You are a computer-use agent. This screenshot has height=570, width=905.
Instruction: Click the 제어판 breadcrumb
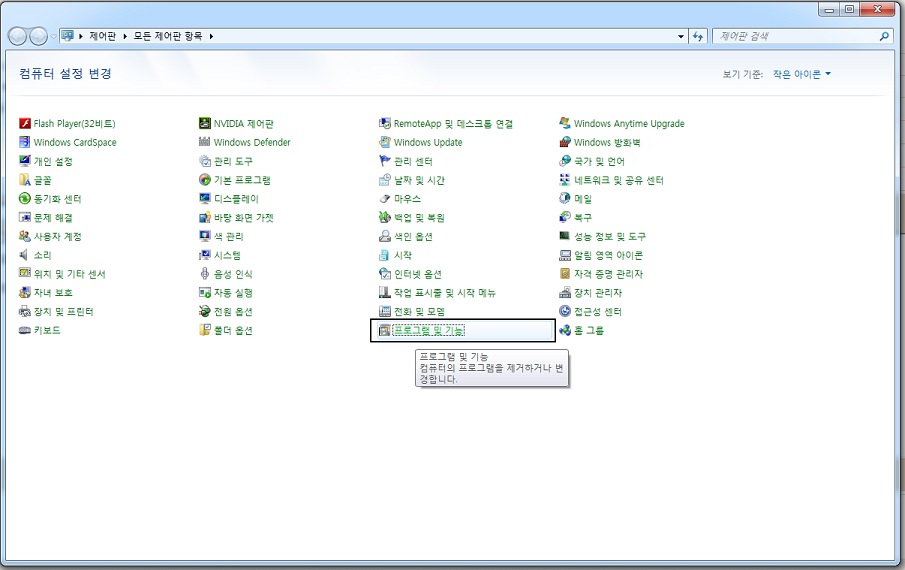(102, 36)
